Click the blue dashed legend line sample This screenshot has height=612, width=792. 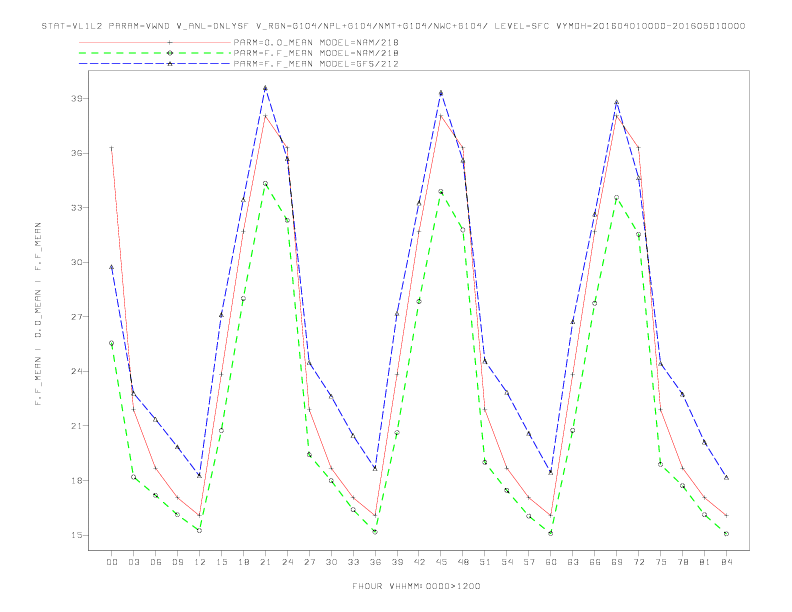[x=155, y=64]
